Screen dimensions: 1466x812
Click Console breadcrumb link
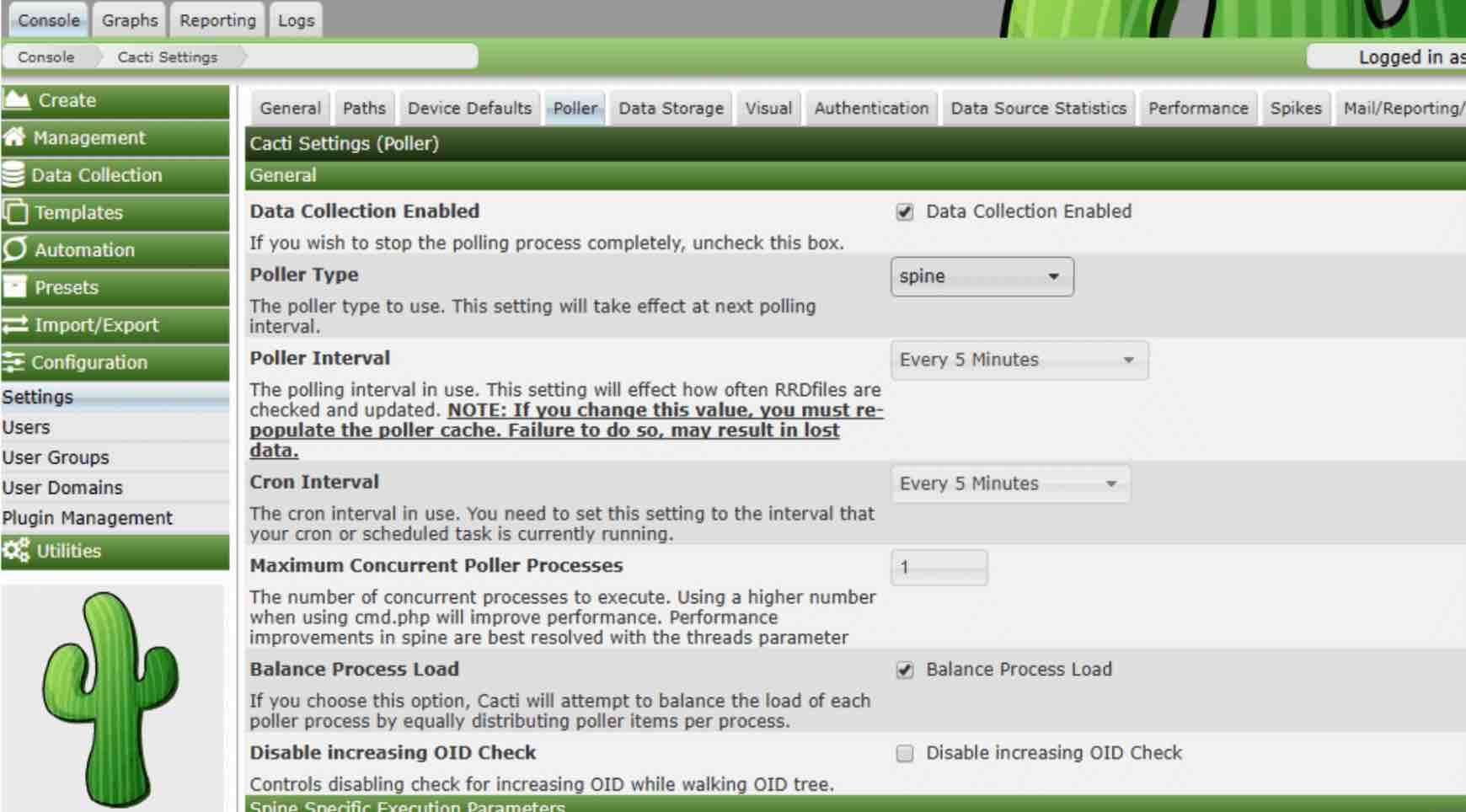point(46,57)
